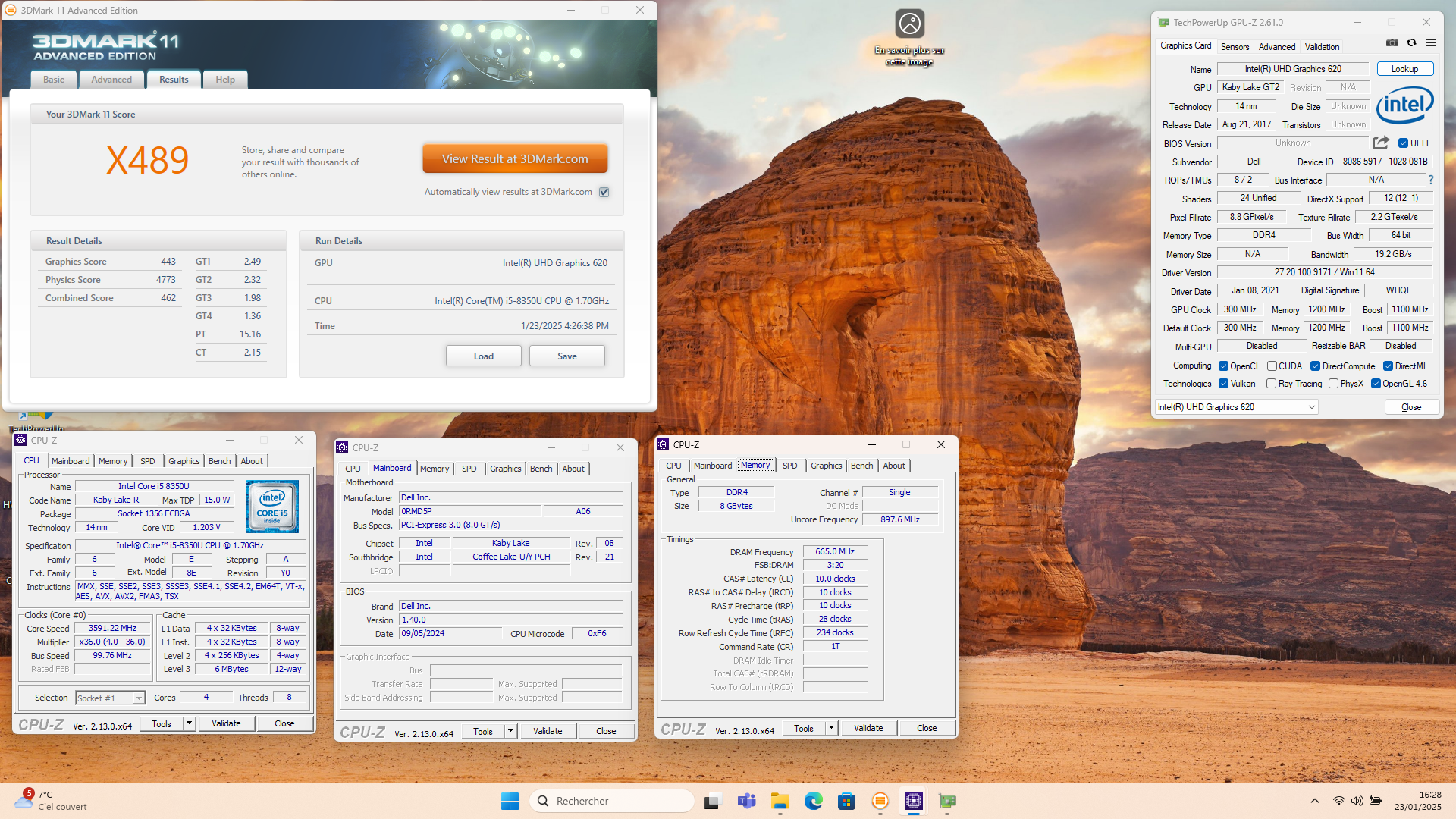Click the Intel Core i5 badge in CPU-Z
The image size is (1456, 819).
[x=271, y=507]
